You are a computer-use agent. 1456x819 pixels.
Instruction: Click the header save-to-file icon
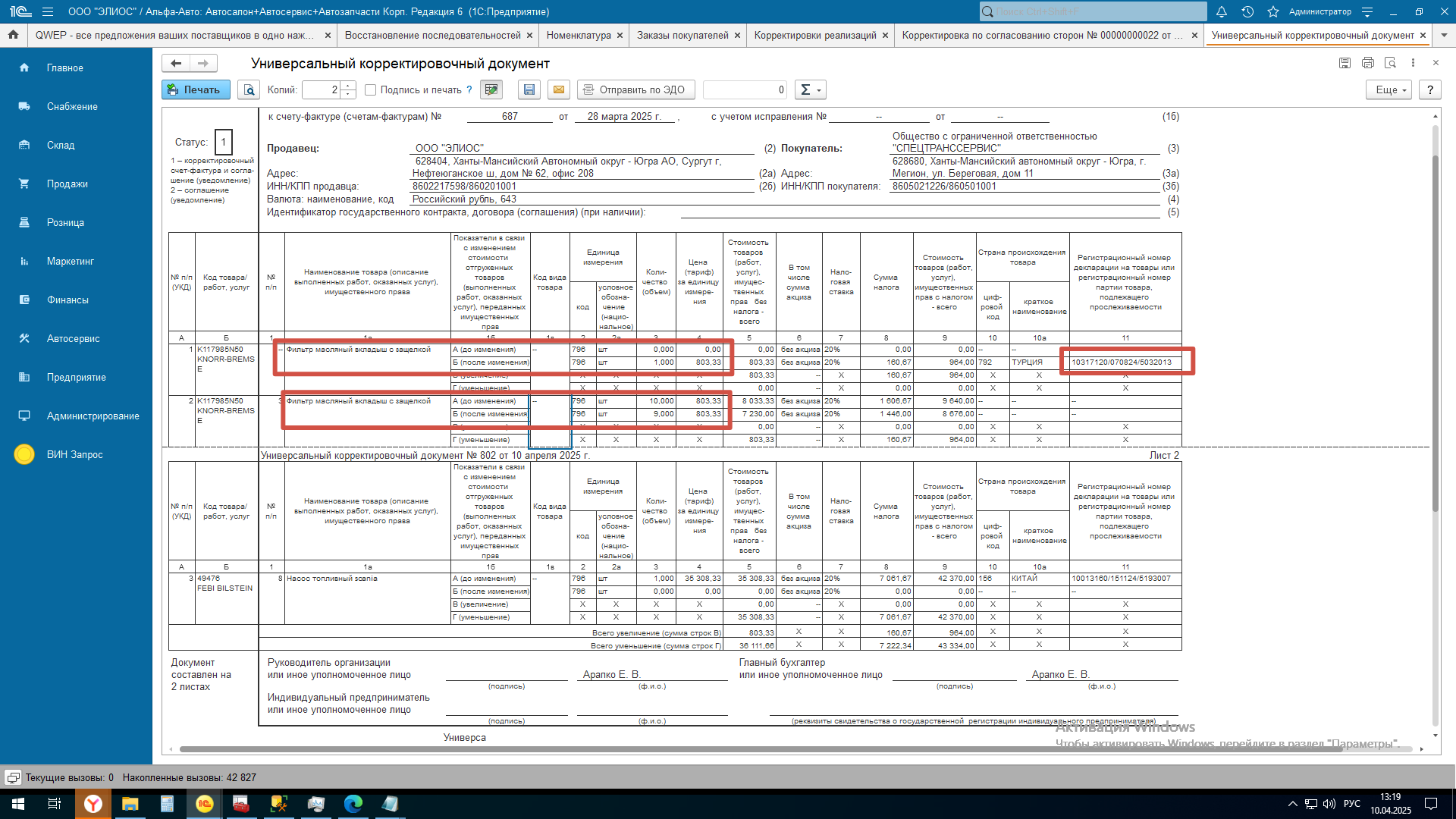pyautogui.click(x=1345, y=63)
